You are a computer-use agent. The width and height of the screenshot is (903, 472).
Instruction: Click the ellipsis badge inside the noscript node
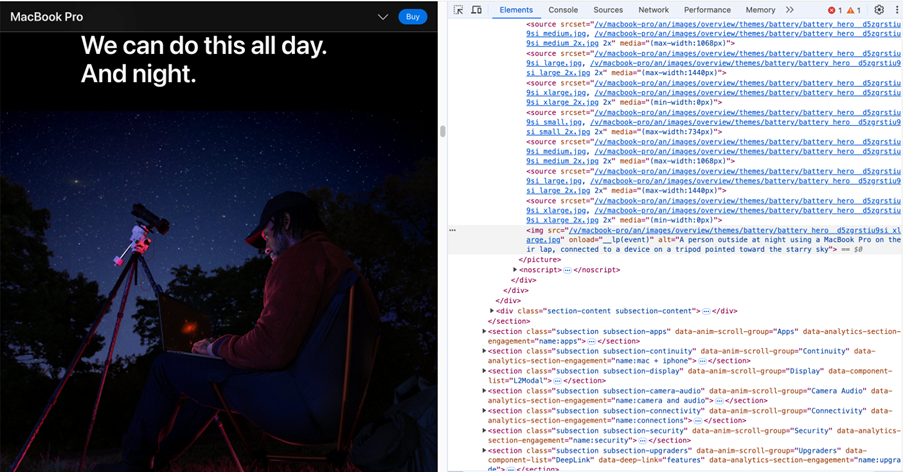point(567,270)
